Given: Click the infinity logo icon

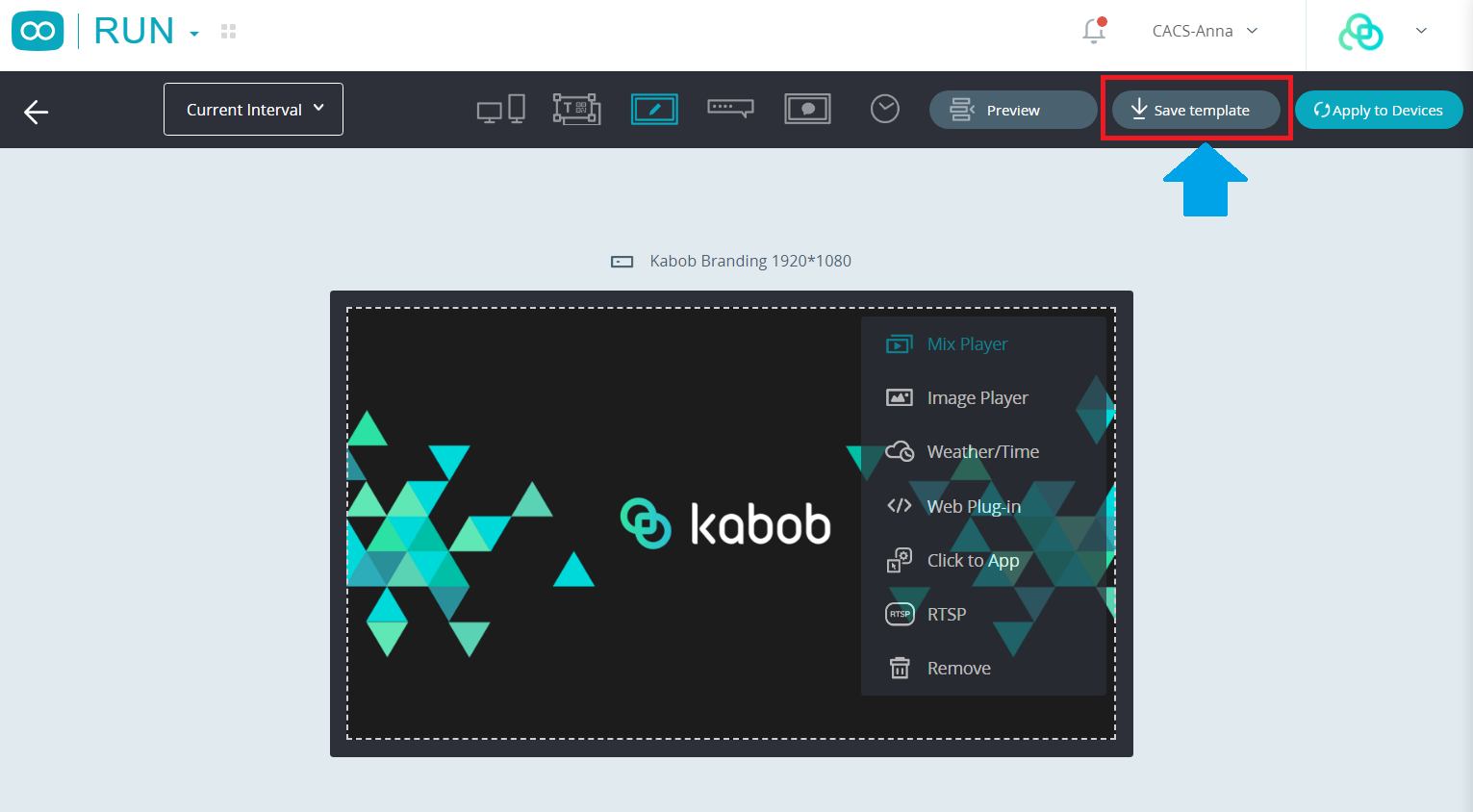Looking at the screenshot, I should [x=38, y=31].
